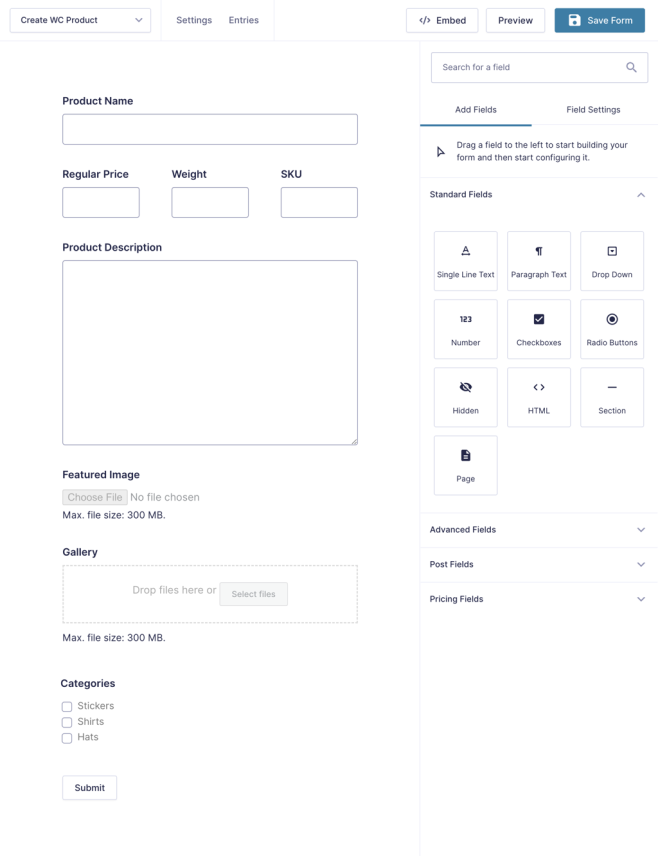
Task: Switch to the Field Settings tab
Action: pos(593,110)
